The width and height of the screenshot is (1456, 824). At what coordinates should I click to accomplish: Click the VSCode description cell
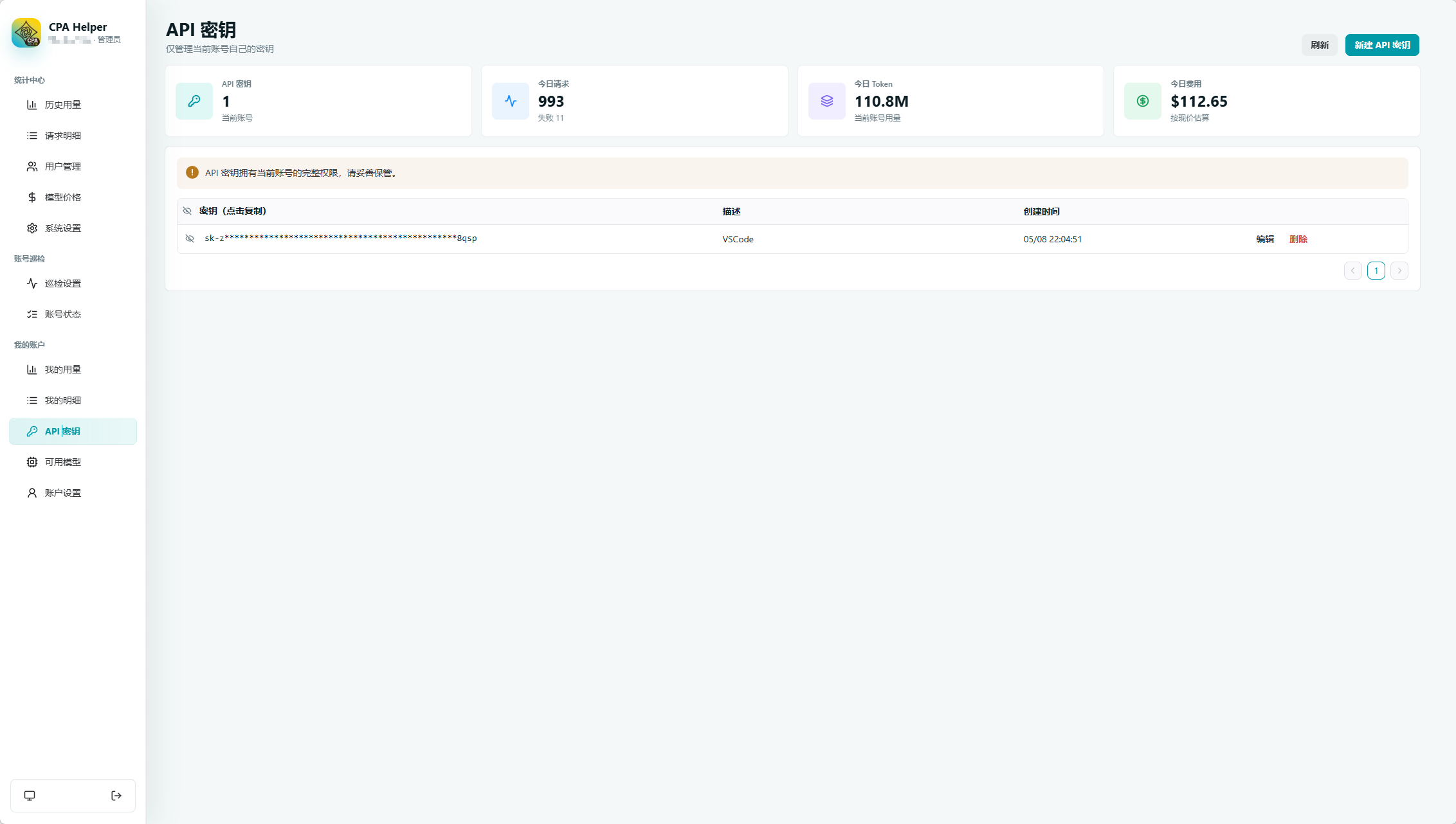(x=738, y=239)
